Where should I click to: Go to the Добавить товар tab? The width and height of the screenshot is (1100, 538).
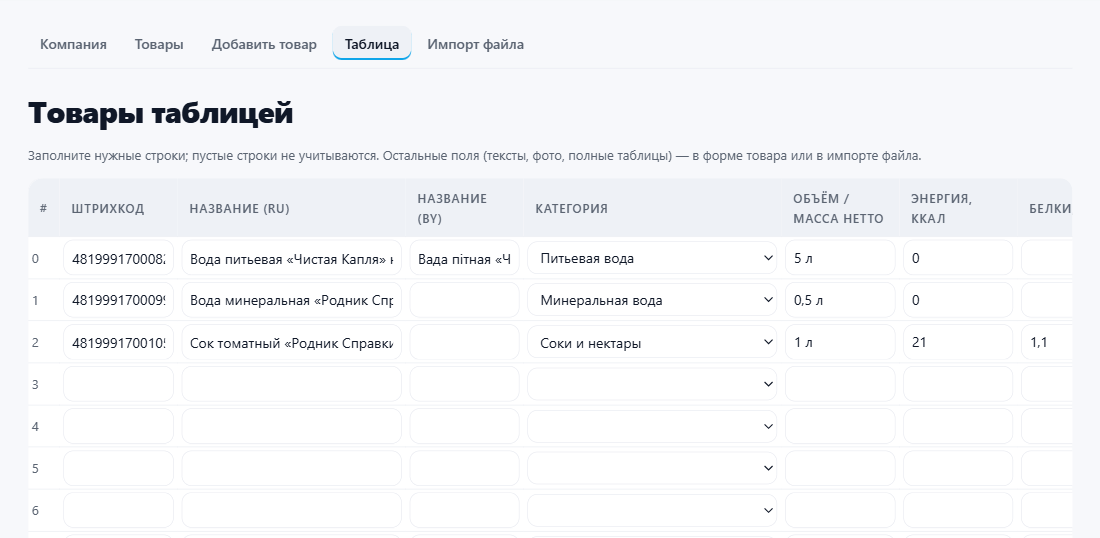coord(264,44)
